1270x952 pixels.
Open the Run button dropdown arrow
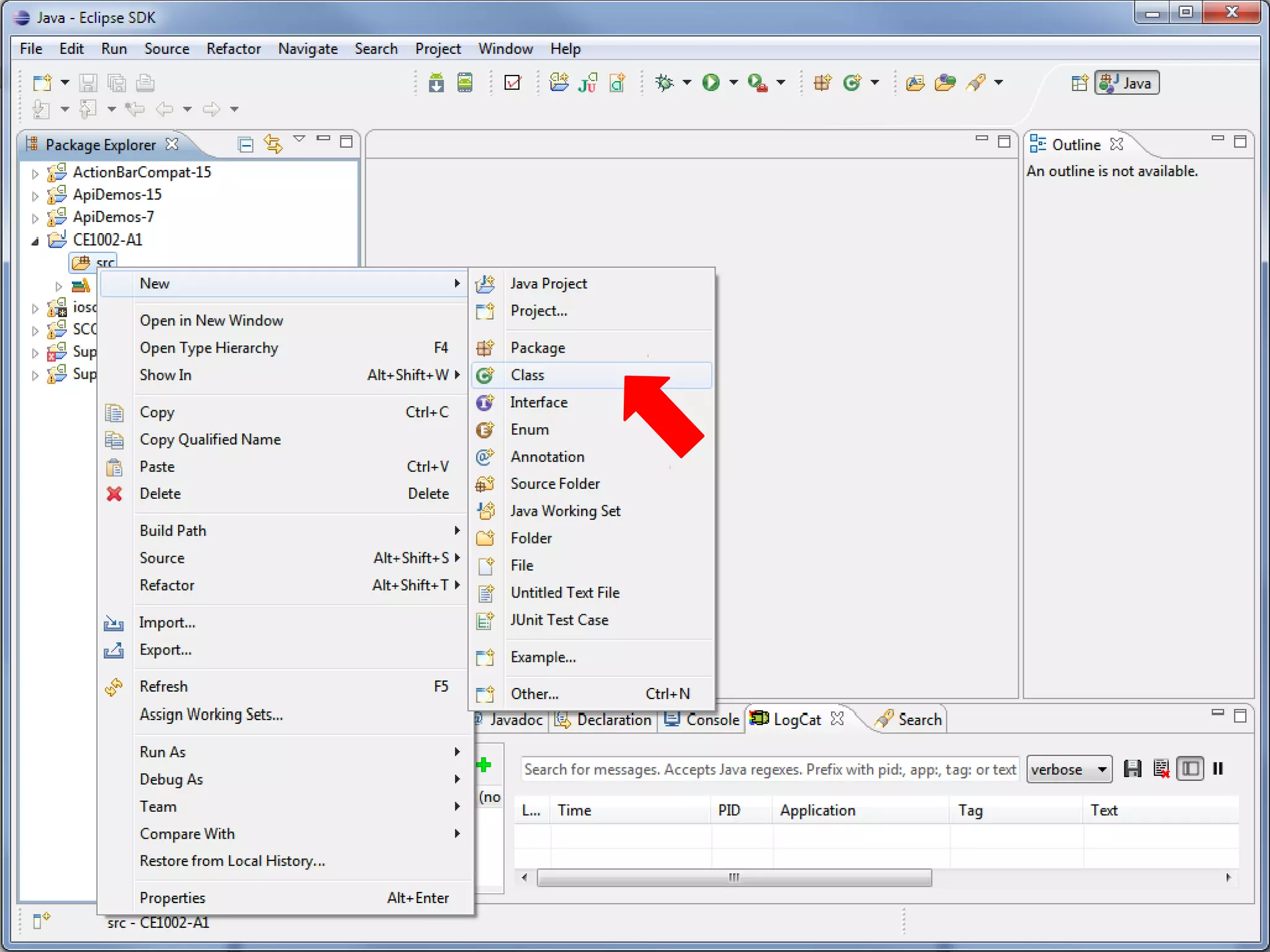[x=734, y=82]
